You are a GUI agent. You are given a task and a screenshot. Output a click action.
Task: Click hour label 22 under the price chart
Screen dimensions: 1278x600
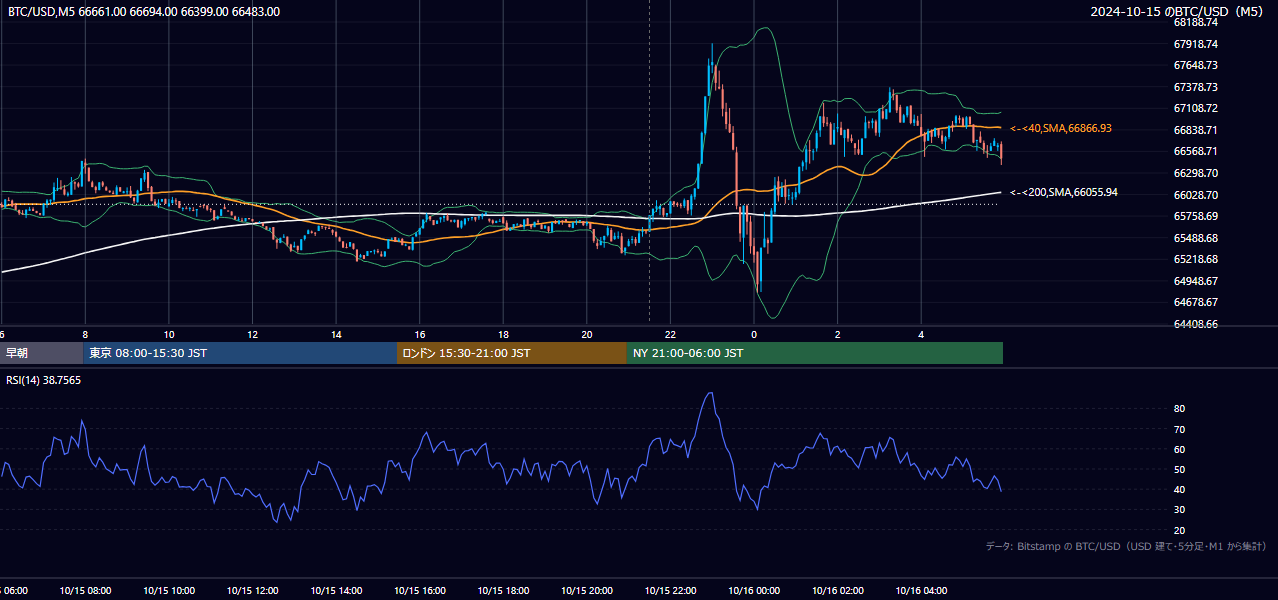pos(670,334)
